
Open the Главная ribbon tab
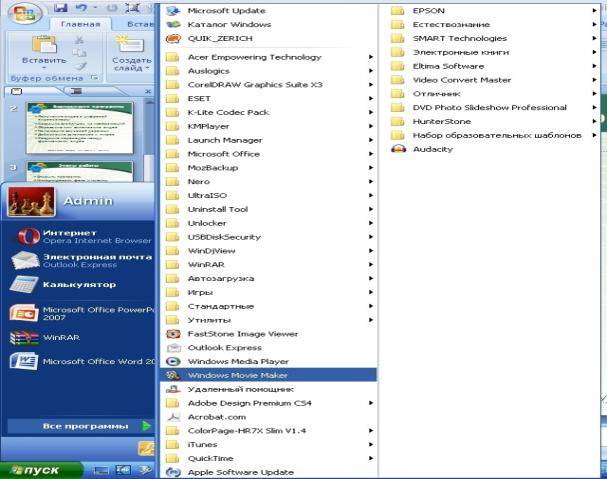click(x=81, y=24)
